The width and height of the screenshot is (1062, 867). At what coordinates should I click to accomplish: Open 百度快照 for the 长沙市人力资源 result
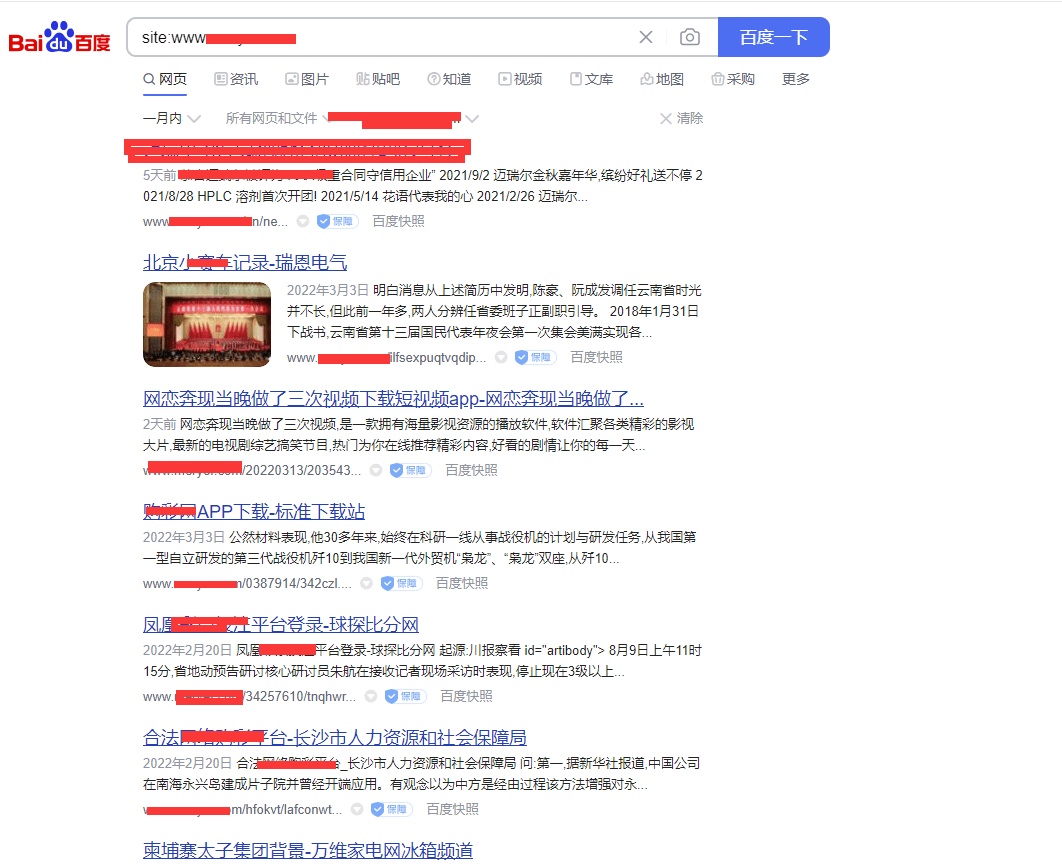pyautogui.click(x=452, y=809)
